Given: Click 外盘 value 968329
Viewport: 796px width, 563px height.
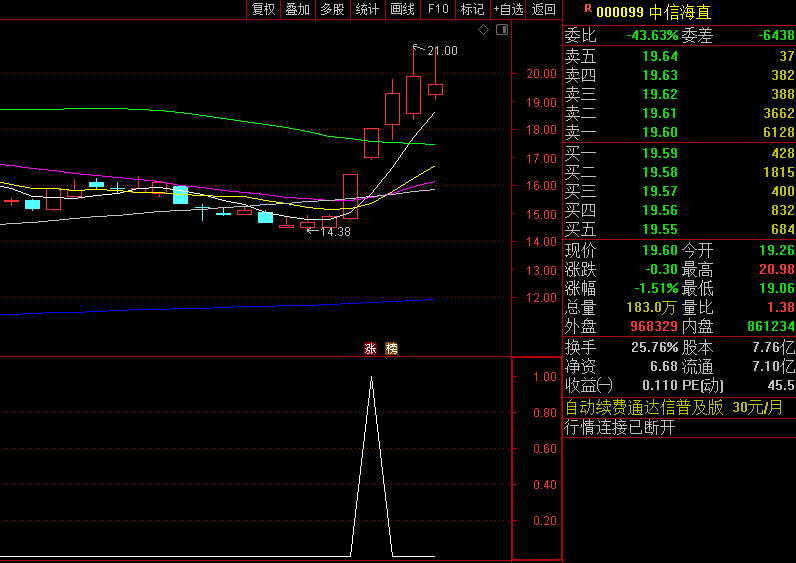Looking at the screenshot, I should click(654, 326).
